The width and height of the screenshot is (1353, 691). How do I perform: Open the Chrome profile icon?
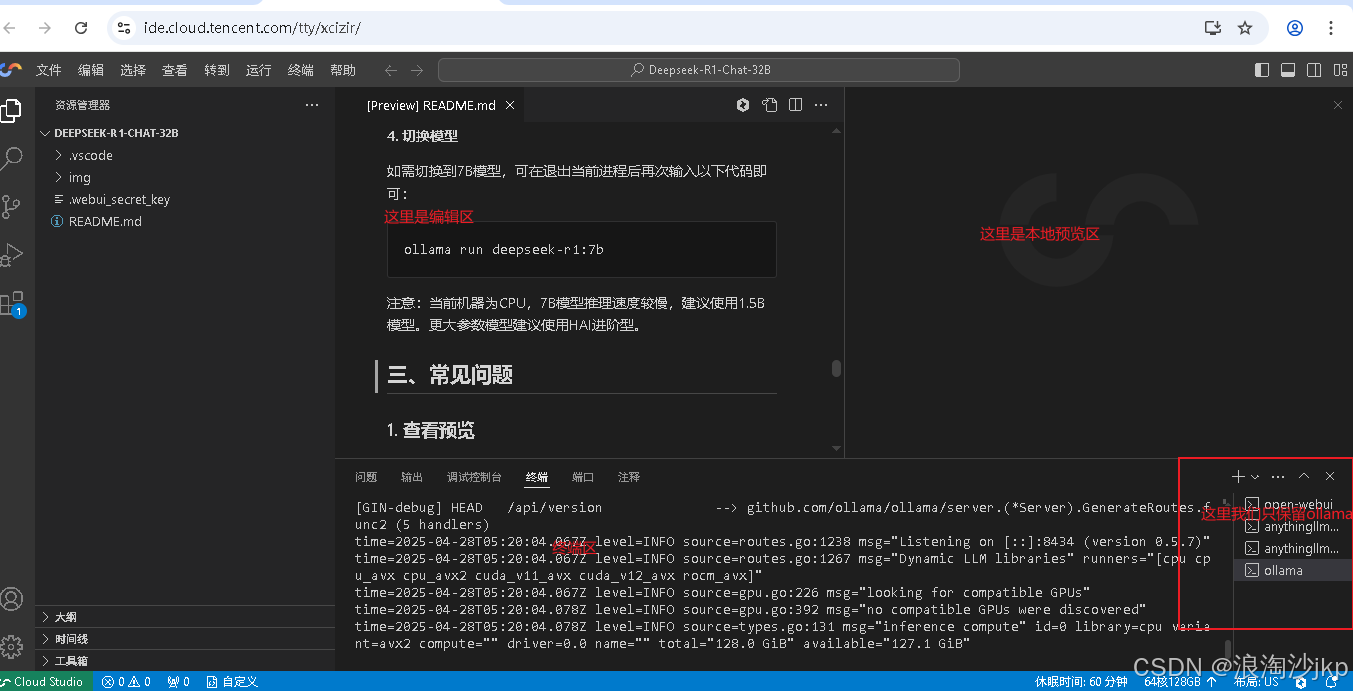click(1295, 28)
